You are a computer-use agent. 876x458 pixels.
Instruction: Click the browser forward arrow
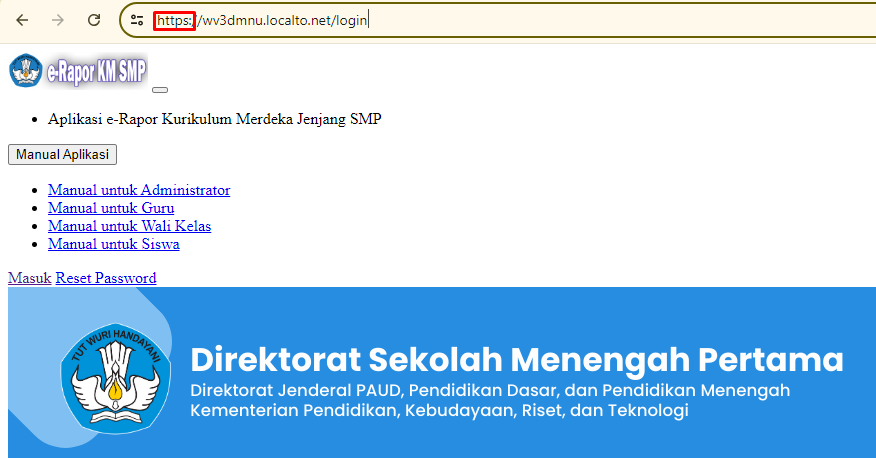pyautogui.click(x=58, y=21)
